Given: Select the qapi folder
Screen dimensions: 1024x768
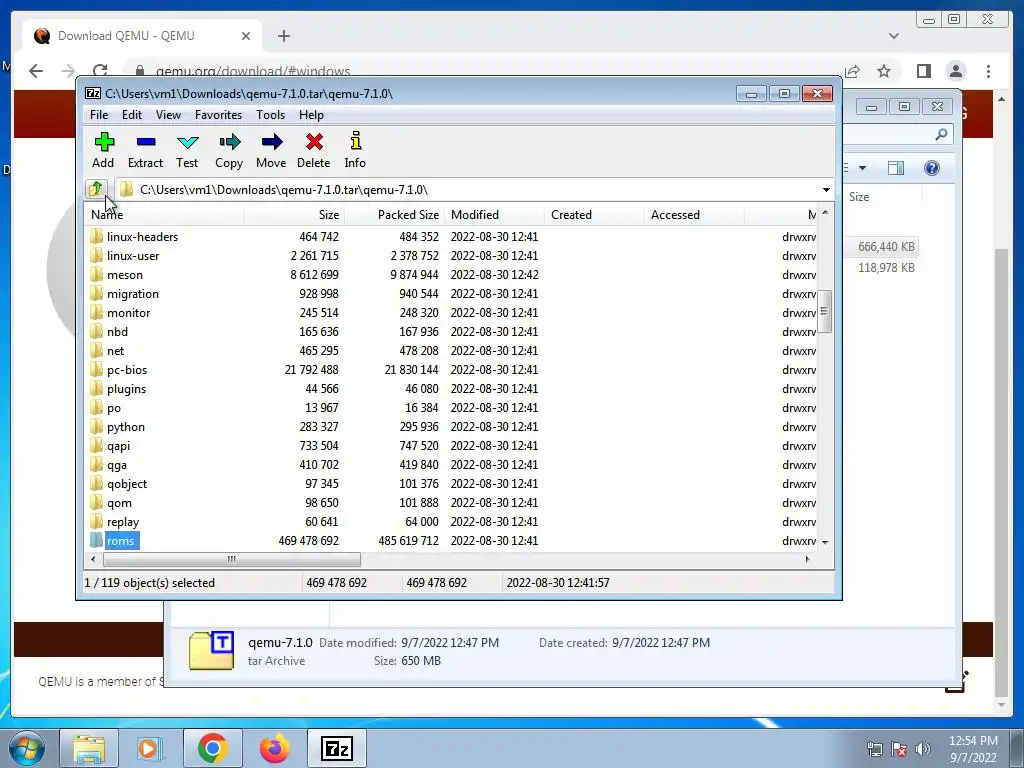Looking at the screenshot, I should tap(119, 446).
